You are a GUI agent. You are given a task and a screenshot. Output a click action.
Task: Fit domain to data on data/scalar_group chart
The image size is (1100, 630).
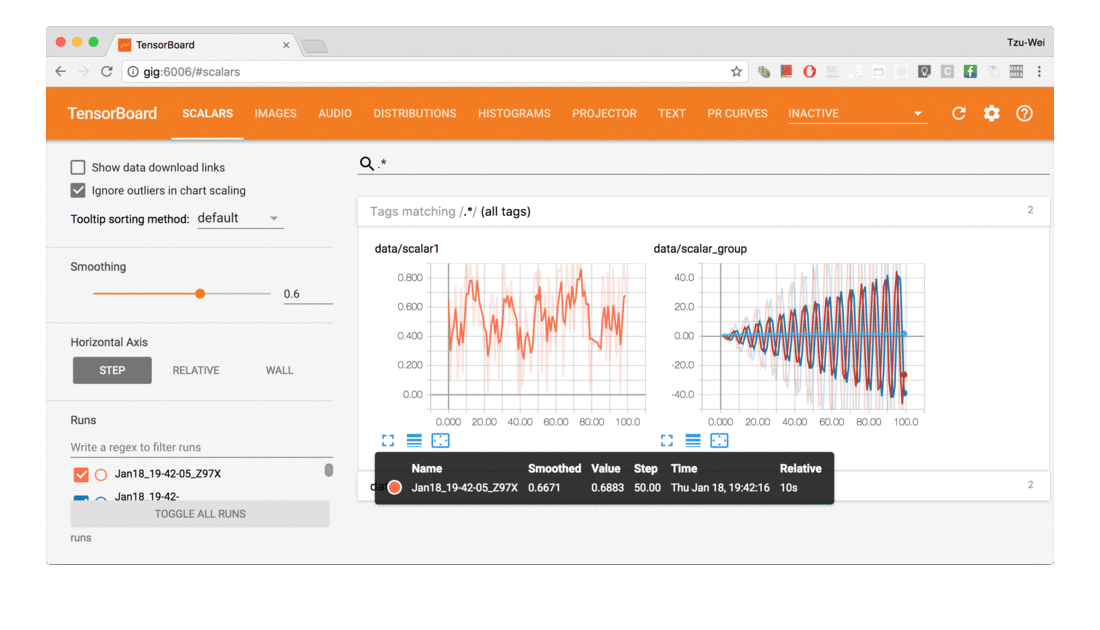point(719,440)
